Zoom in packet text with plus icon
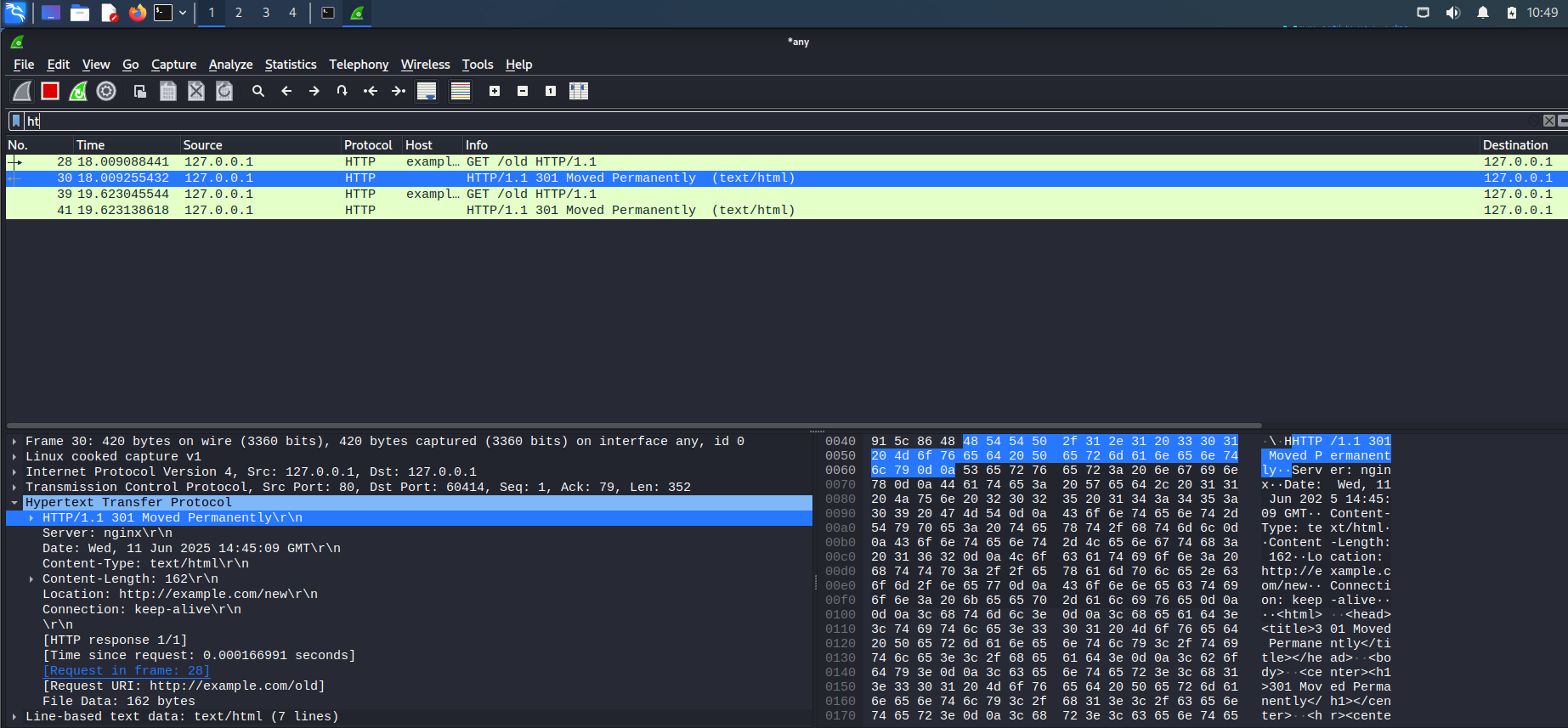This screenshot has height=728, width=1568. (x=495, y=91)
